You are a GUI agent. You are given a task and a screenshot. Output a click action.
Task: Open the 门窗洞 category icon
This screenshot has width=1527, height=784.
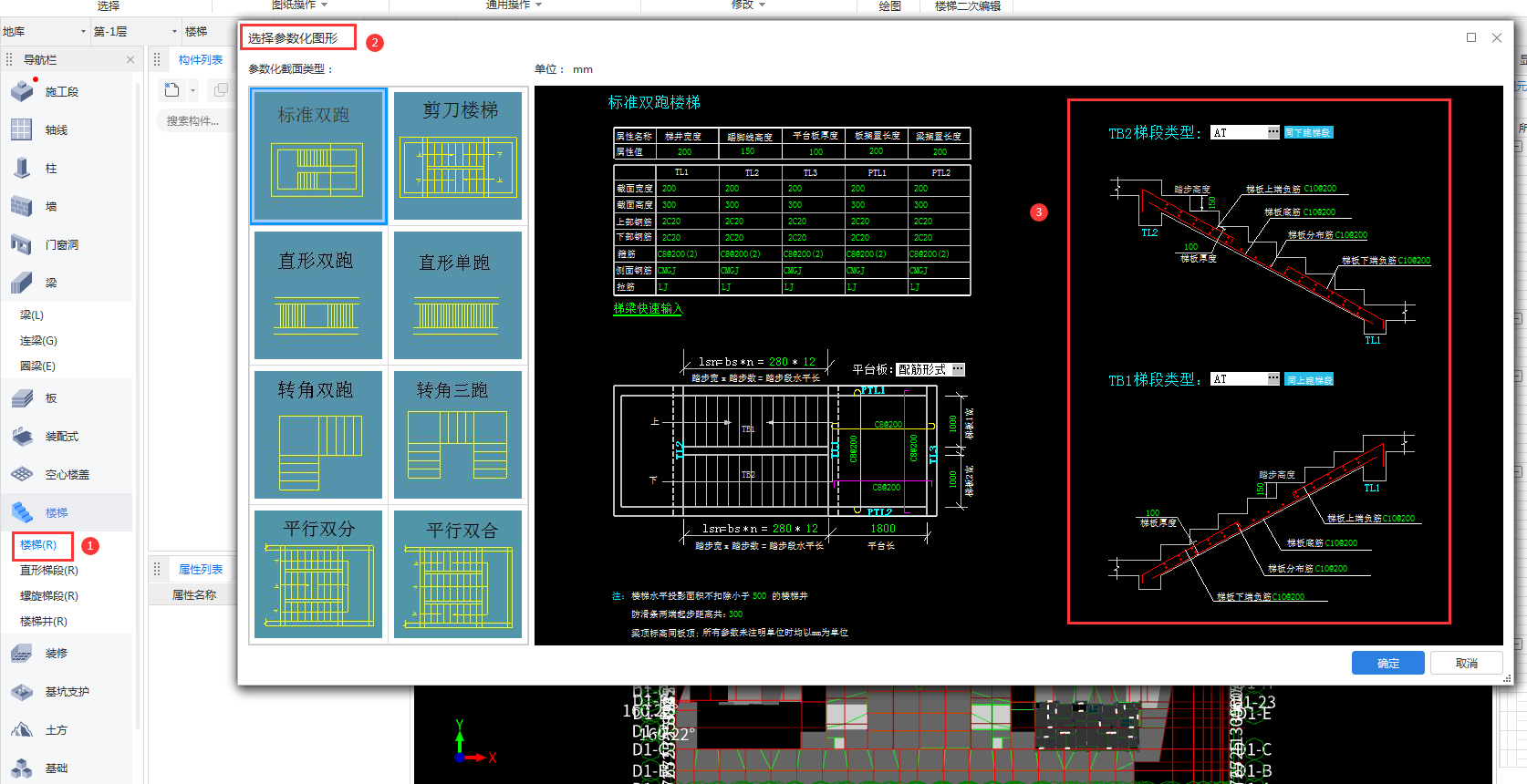point(22,244)
